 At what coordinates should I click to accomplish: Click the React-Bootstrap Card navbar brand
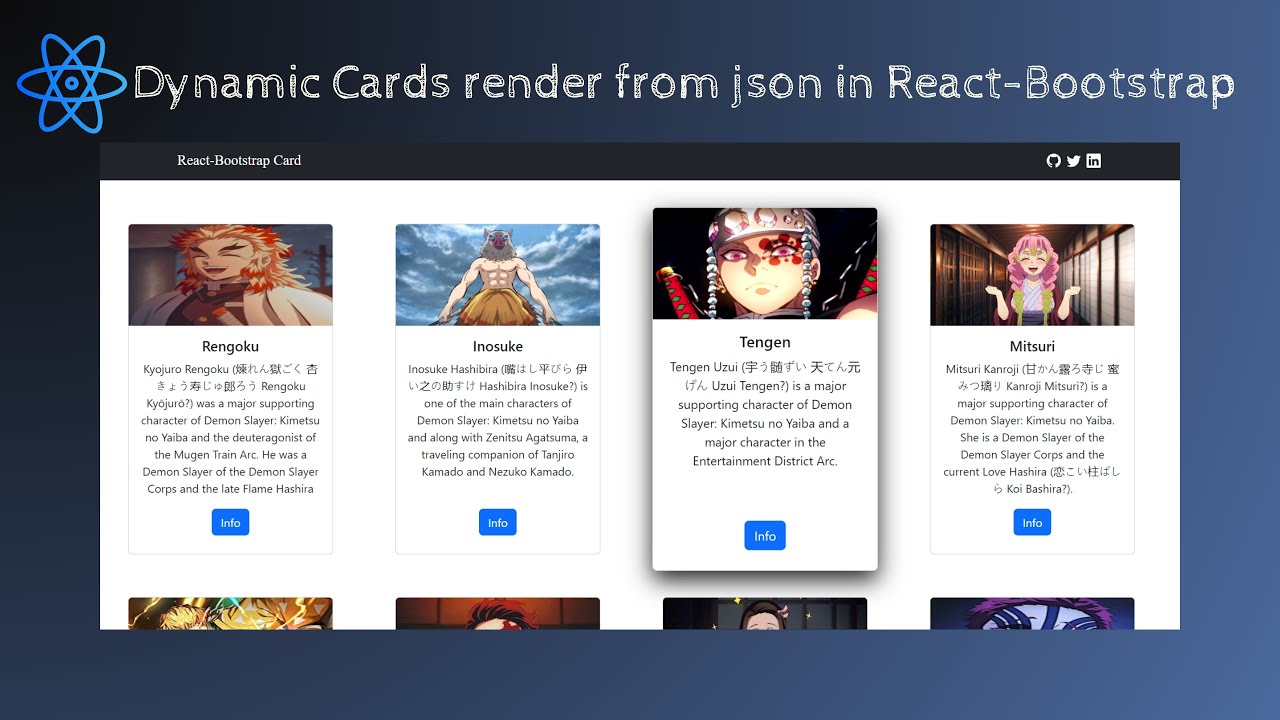pos(239,161)
